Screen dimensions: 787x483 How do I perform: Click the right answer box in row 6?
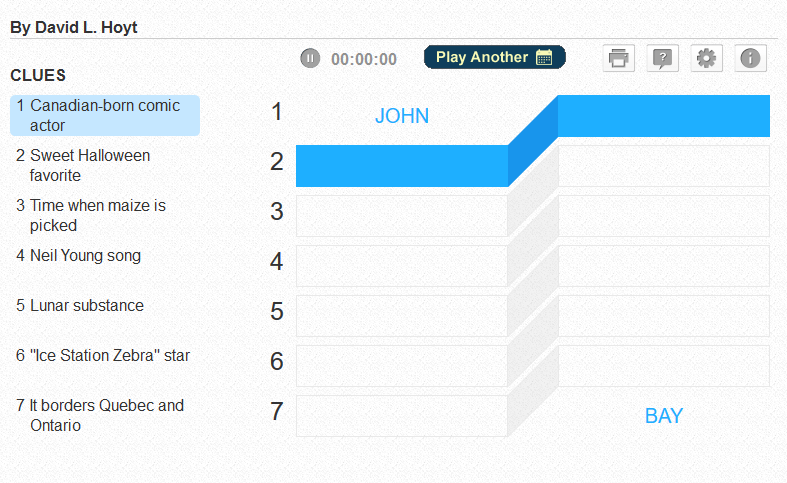664,366
